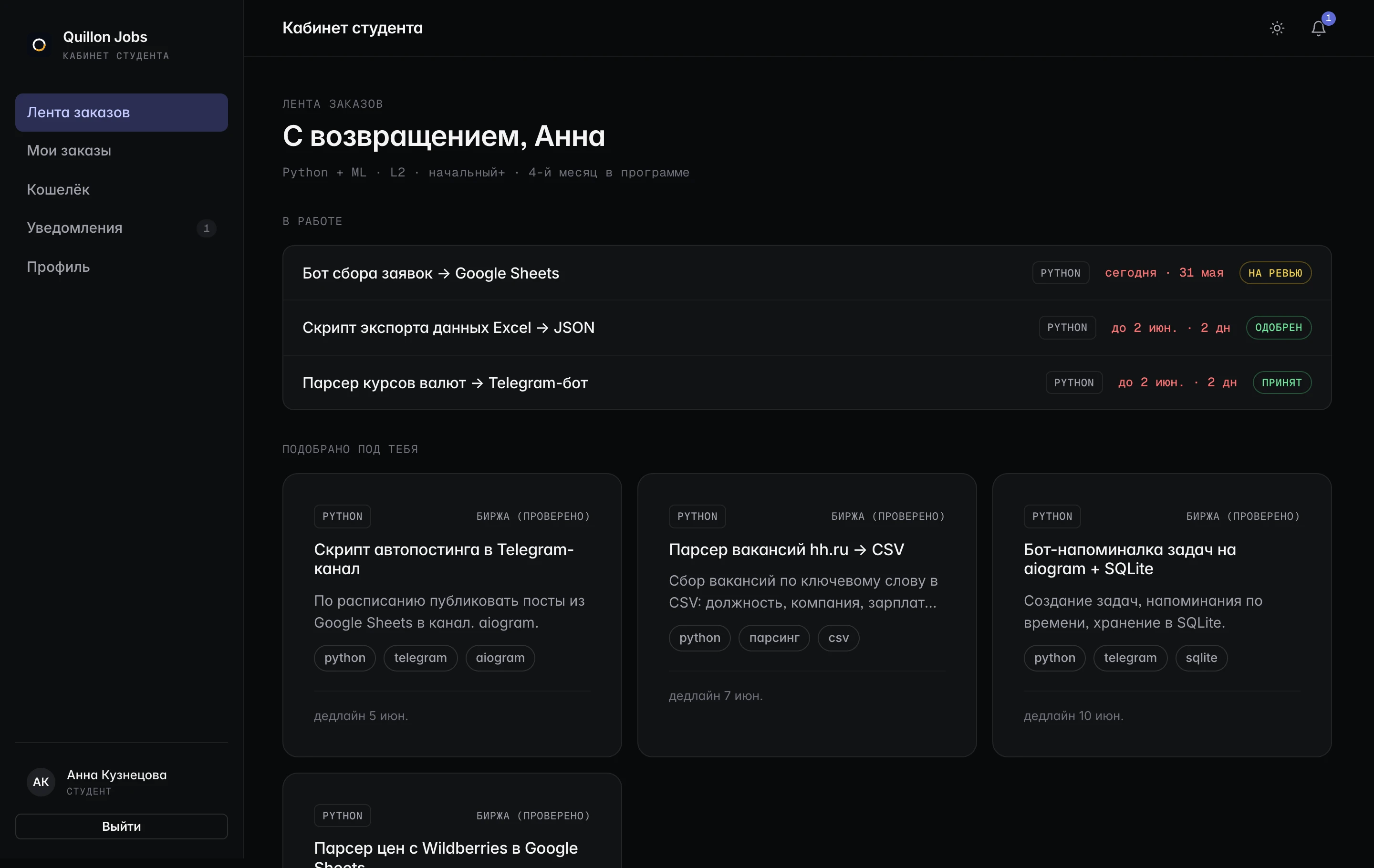Image resolution: width=1374 pixels, height=868 pixels.
Task: Open the order Парсер курсов валют → Telegram-бот
Action: [x=807, y=382]
